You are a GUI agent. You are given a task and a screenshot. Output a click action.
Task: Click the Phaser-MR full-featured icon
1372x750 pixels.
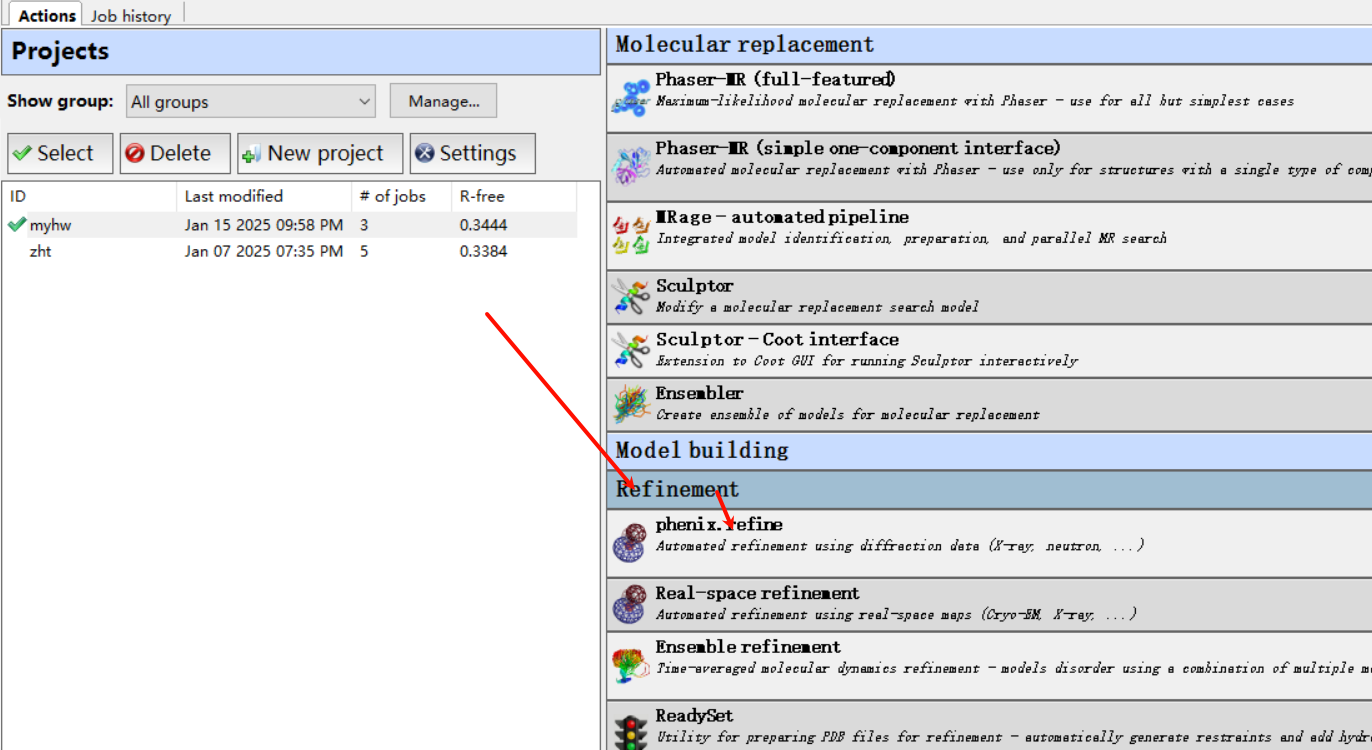click(630, 97)
